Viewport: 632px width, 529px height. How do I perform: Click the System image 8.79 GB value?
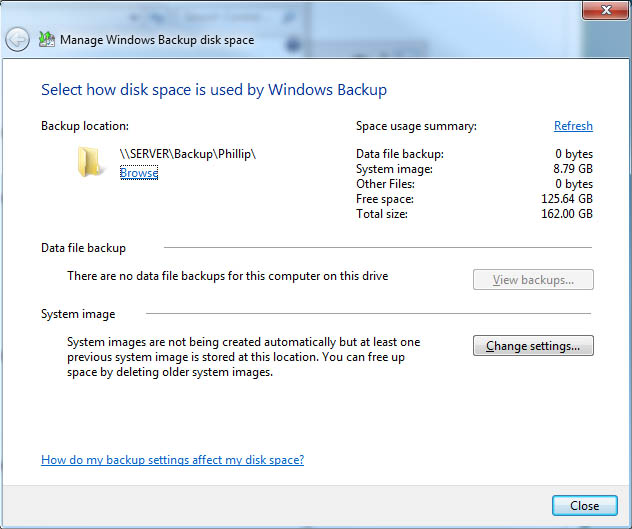(573, 169)
